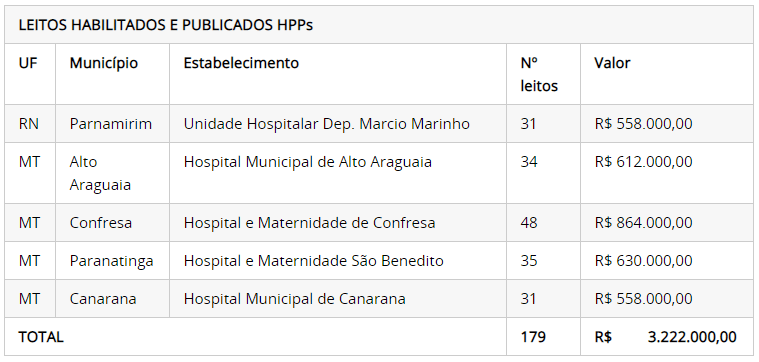Select the total beds value 179
Screen dimensions: 759x362
(533, 337)
